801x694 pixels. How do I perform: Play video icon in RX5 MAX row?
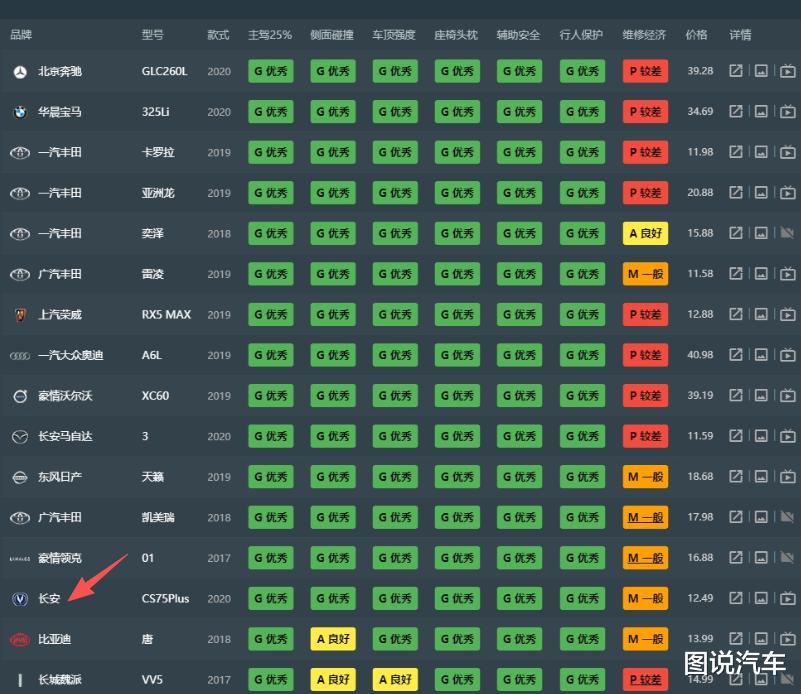pos(788,314)
